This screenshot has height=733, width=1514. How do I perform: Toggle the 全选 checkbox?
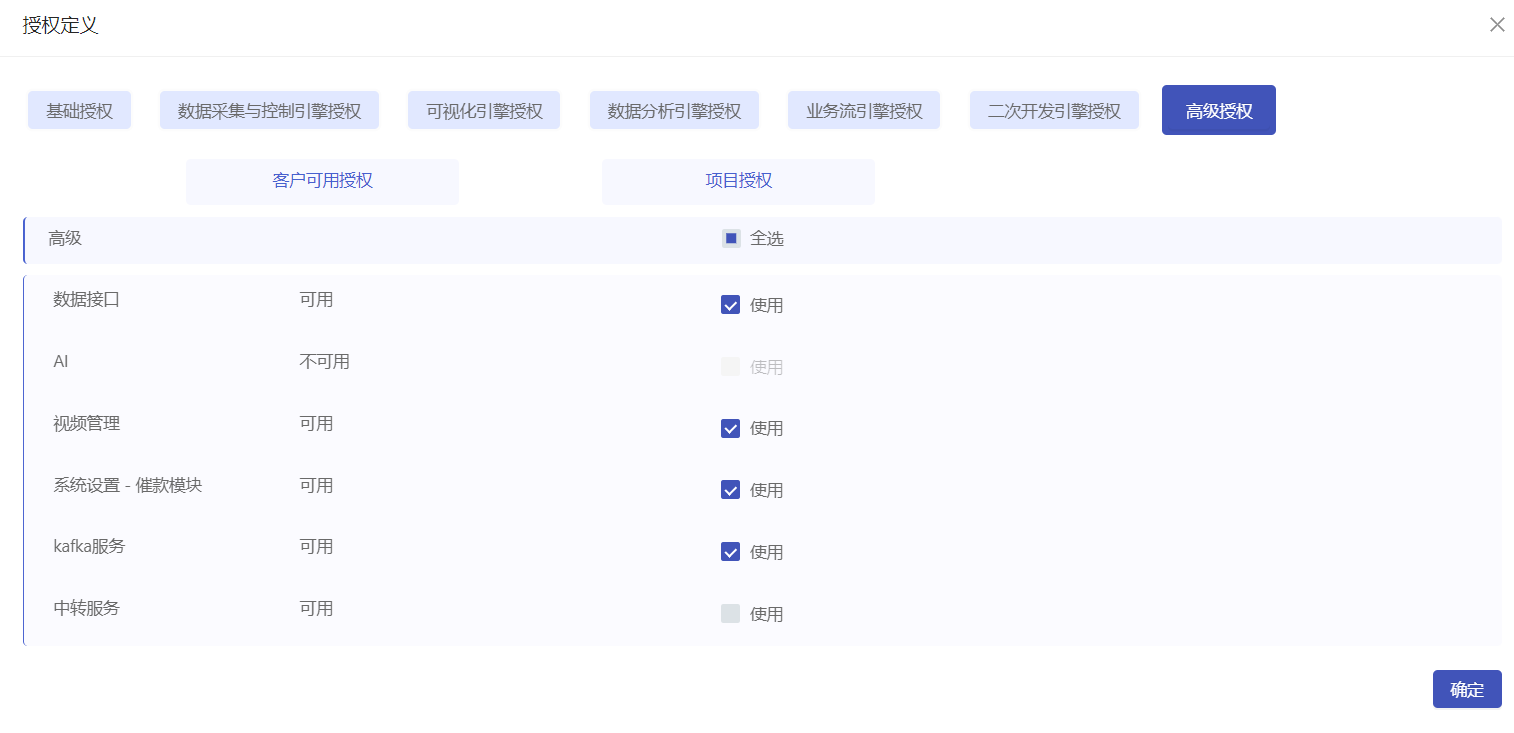[731, 239]
